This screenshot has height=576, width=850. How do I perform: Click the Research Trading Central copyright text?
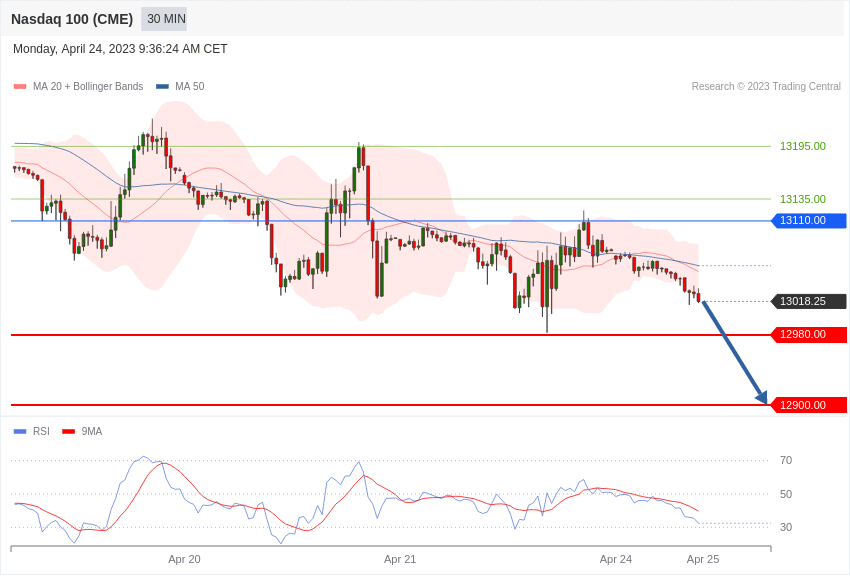pos(766,87)
